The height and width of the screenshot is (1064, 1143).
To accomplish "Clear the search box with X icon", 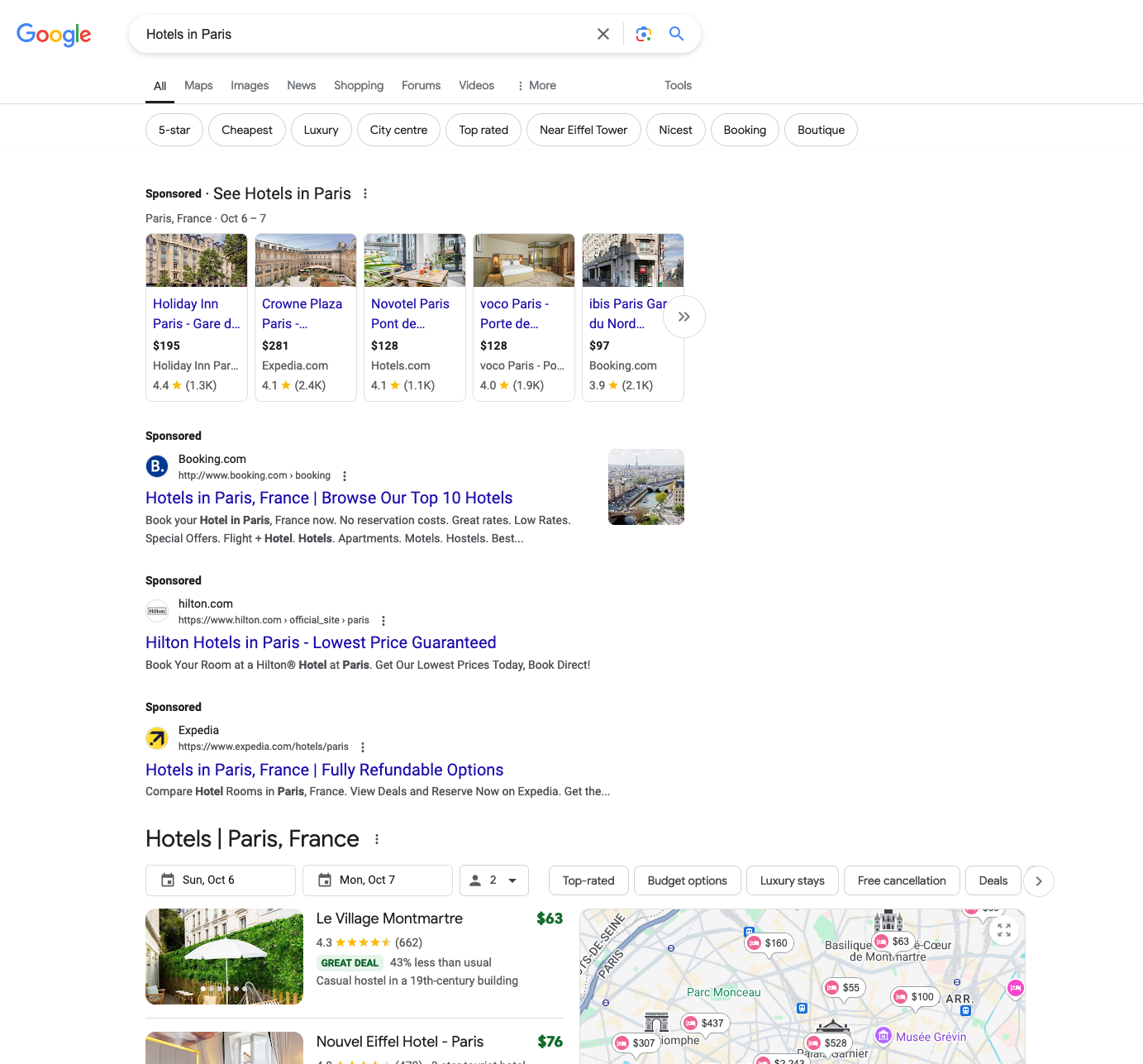I will pos(603,34).
